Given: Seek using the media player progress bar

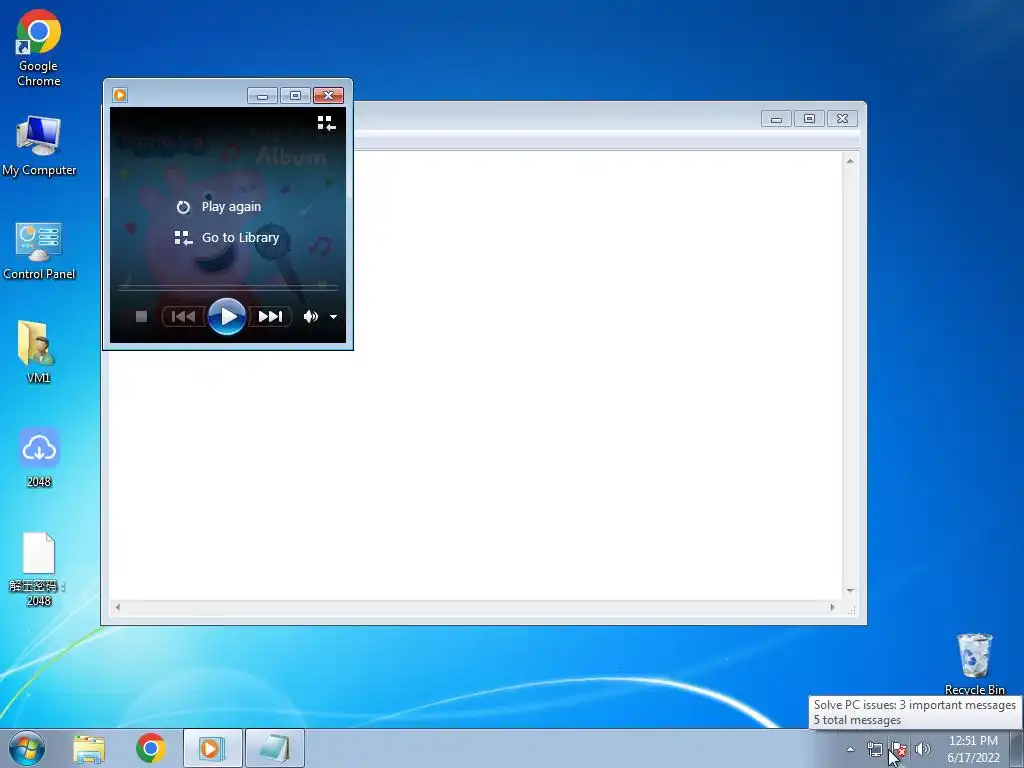Looking at the screenshot, I should point(228,287).
